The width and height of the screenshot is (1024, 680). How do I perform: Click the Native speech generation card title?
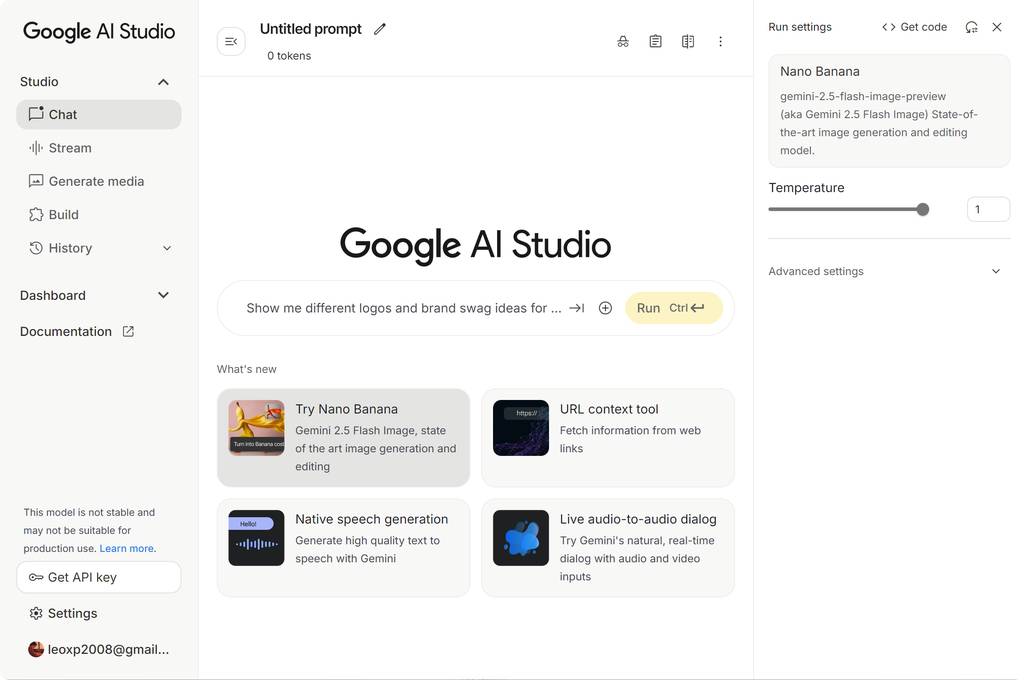coord(372,519)
